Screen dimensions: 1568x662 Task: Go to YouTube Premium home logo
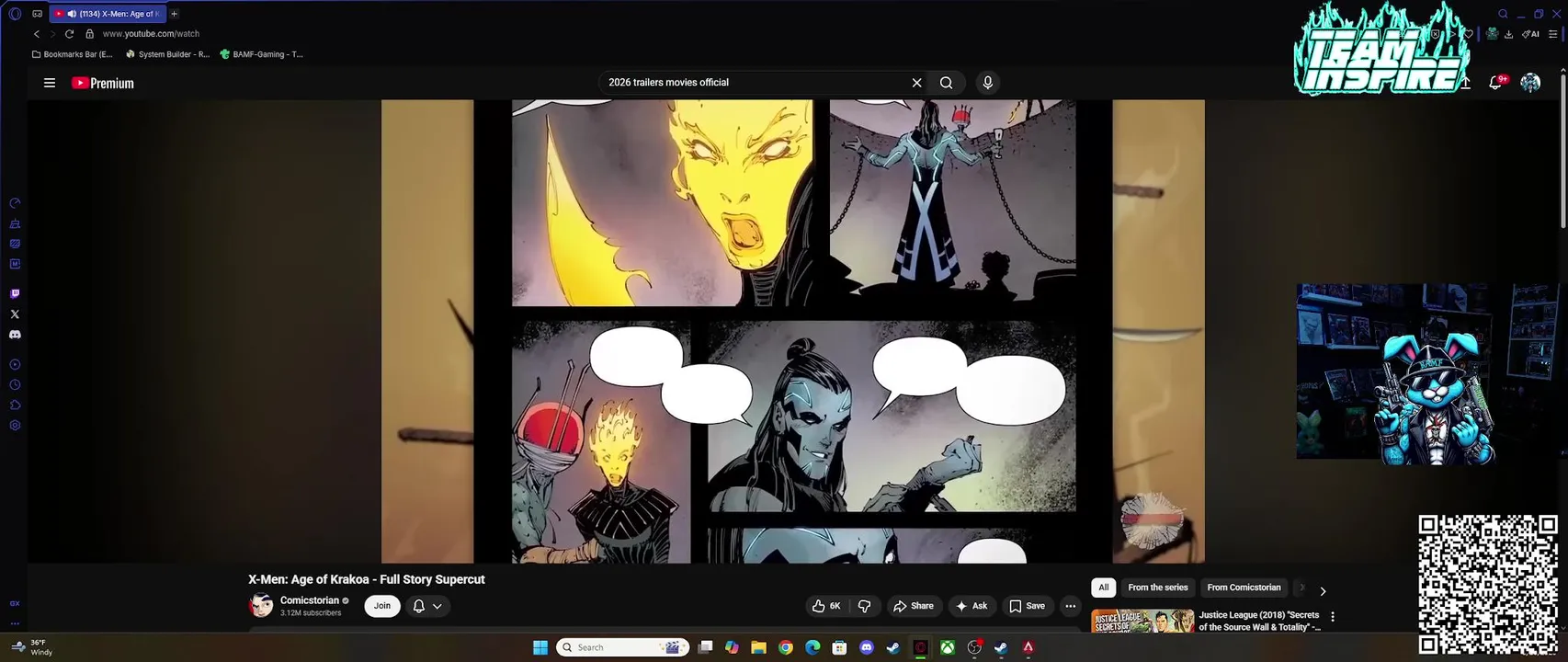point(103,83)
